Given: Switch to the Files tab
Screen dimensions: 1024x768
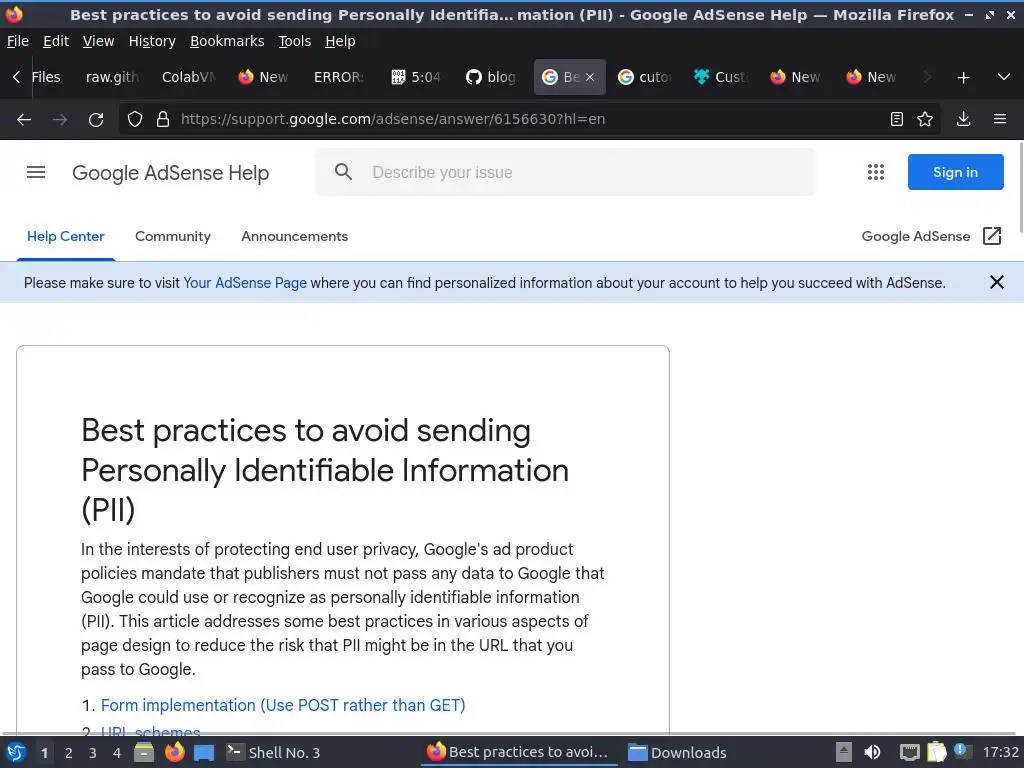Looking at the screenshot, I should point(46,77).
